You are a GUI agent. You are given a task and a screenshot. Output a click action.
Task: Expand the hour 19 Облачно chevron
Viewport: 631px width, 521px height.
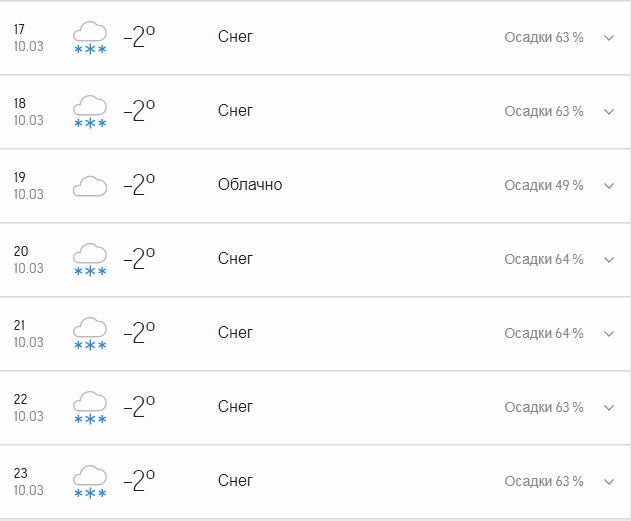(609, 186)
